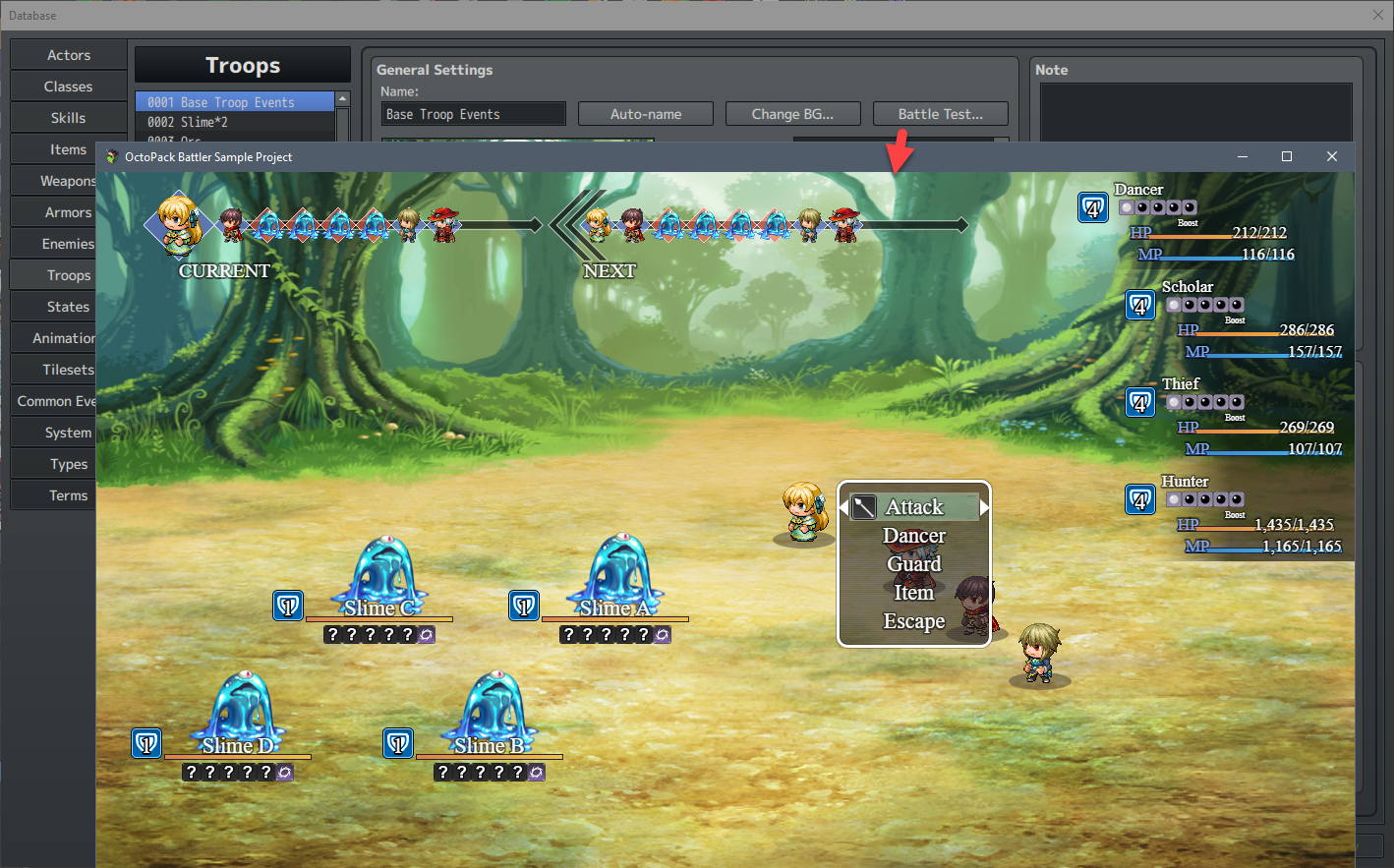Click Slime D's shield counter icon
The image size is (1394, 868).
[146, 743]
